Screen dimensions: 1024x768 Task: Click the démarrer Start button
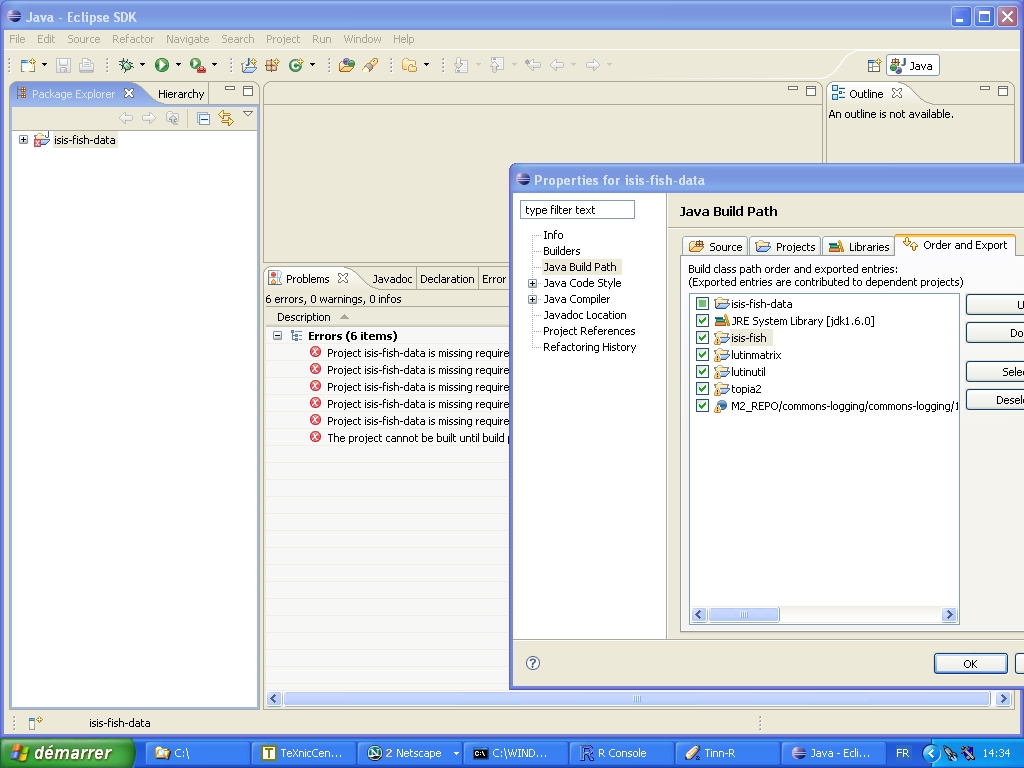pos(67,752)
